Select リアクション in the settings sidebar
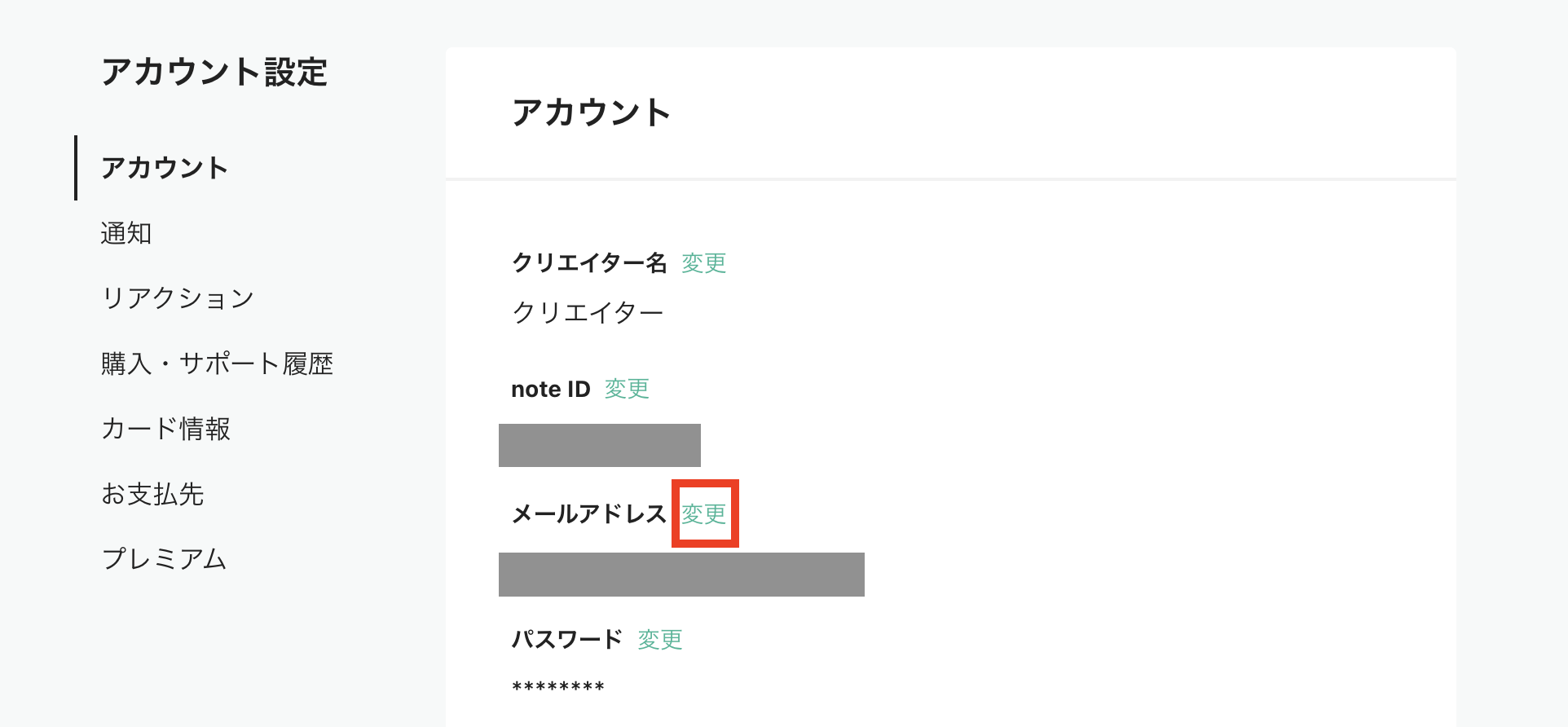The image size is (1568, 727). coord(178,298)
